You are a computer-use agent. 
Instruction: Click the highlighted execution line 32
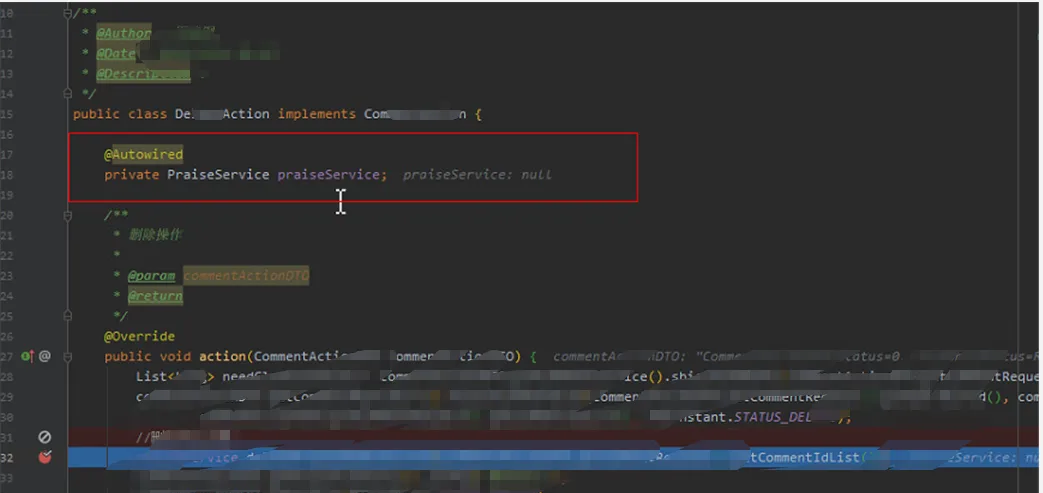pyautogui.click(x=555, y=458)
